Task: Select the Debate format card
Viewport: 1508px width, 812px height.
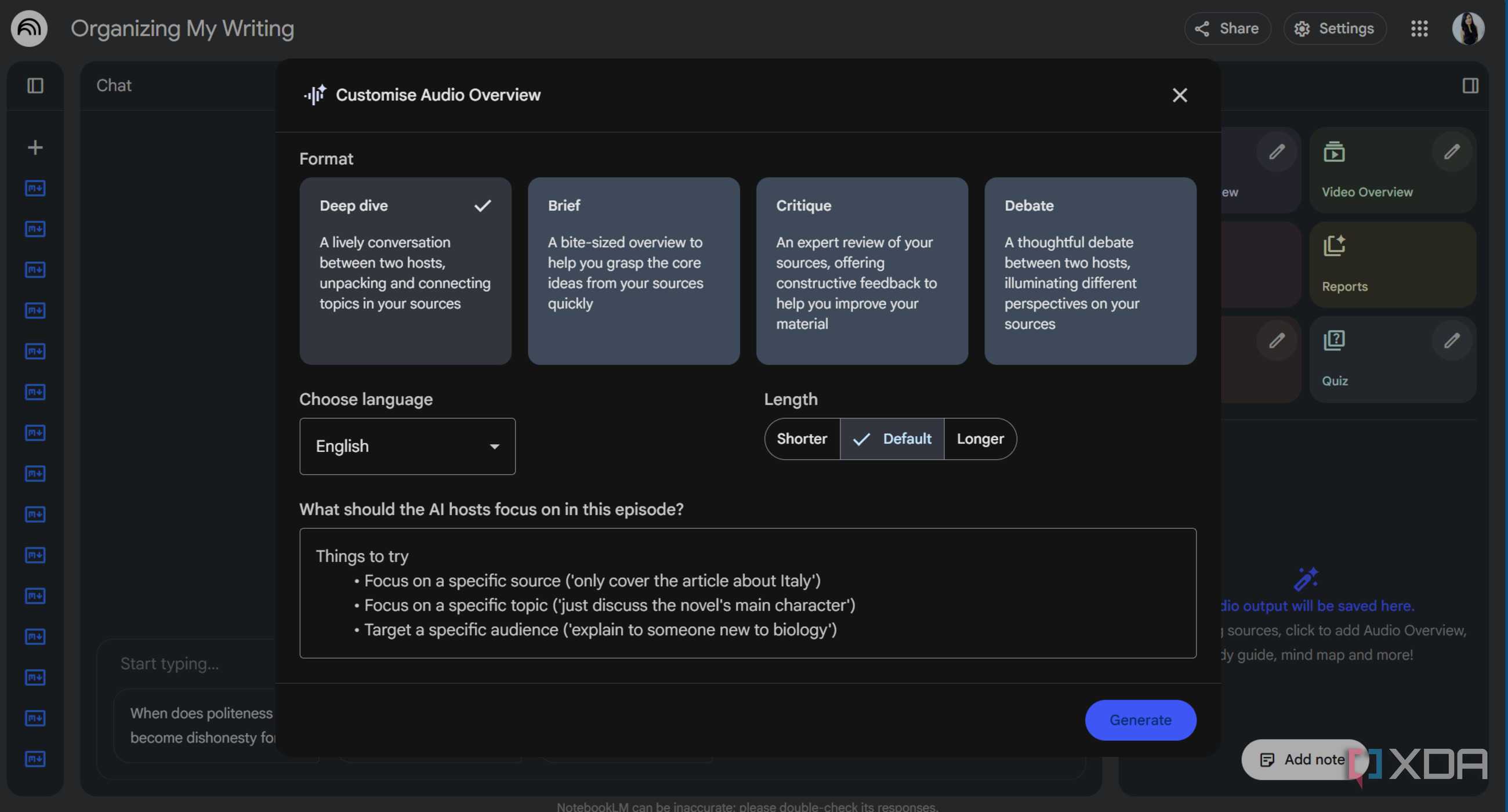Action: click(1089, 270)
